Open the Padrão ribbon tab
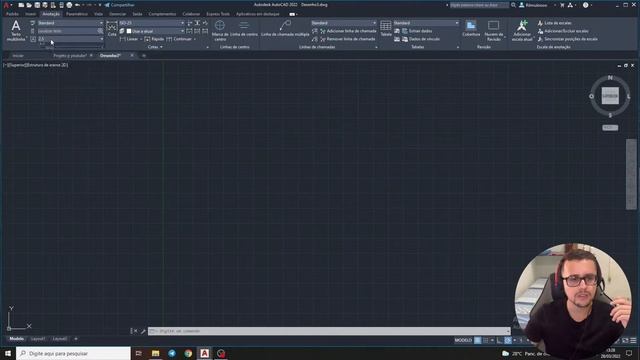640x360 pixels. coord(12,14)
